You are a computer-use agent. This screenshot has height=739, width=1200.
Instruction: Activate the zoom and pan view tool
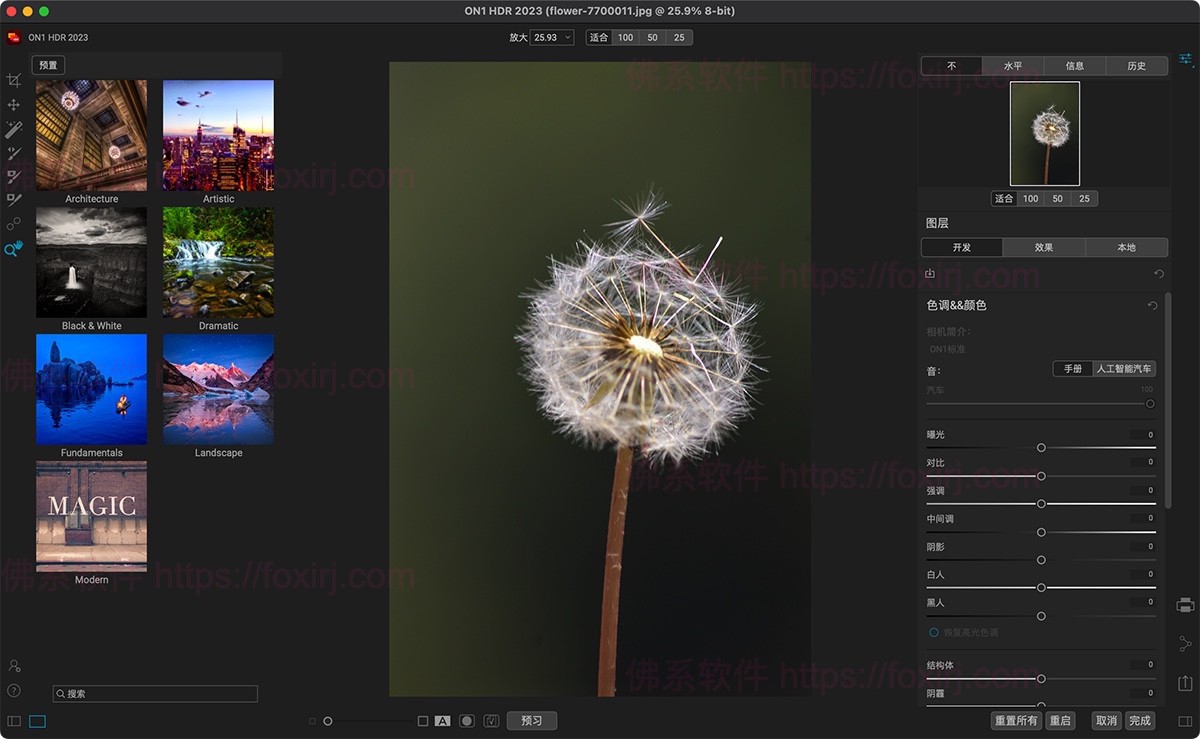coord(14,249)
